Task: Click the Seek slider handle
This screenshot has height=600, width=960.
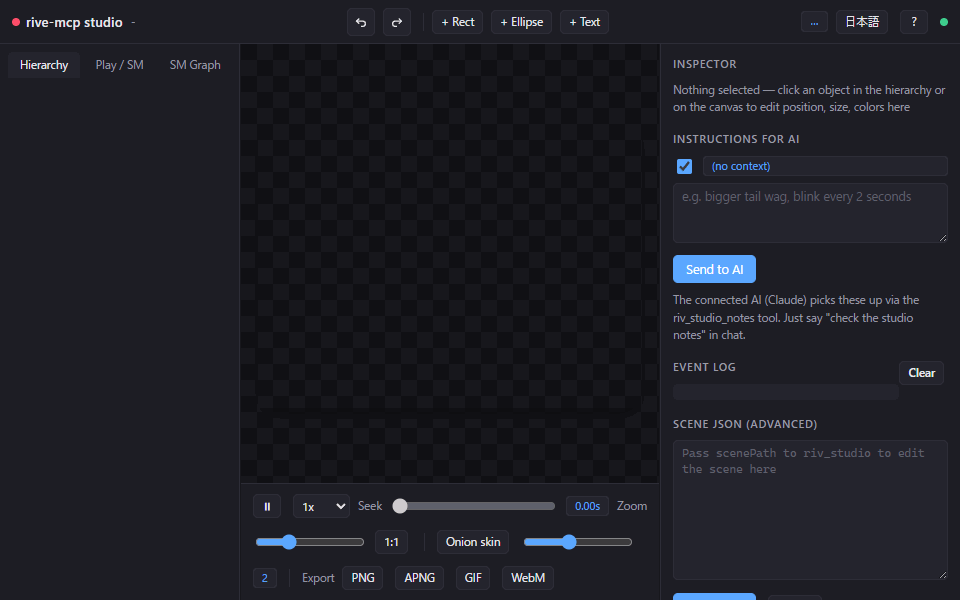Action: [400, 506]
